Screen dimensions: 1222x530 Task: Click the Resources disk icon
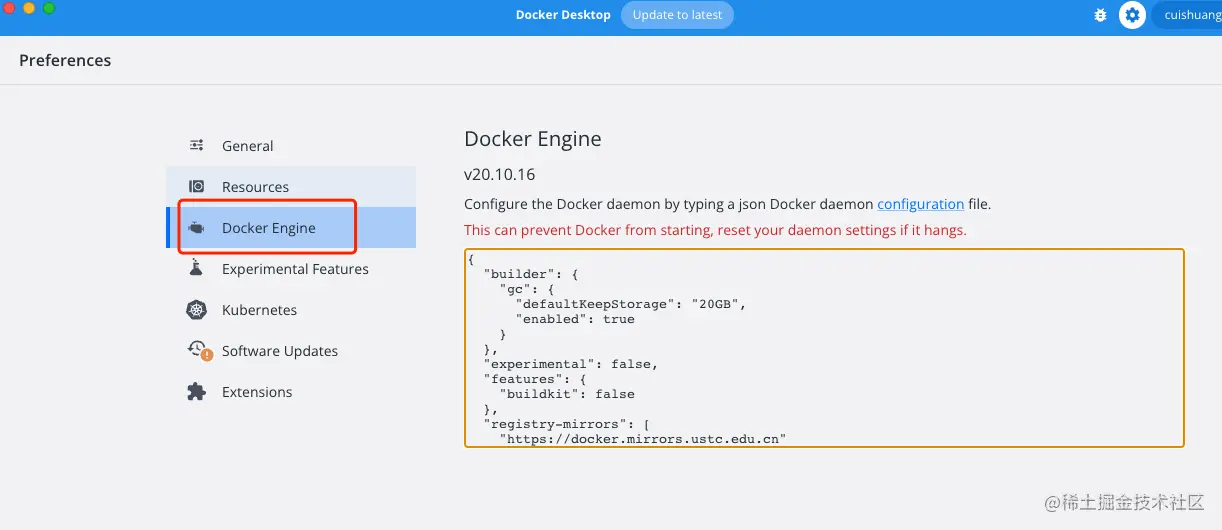[197, 186]
